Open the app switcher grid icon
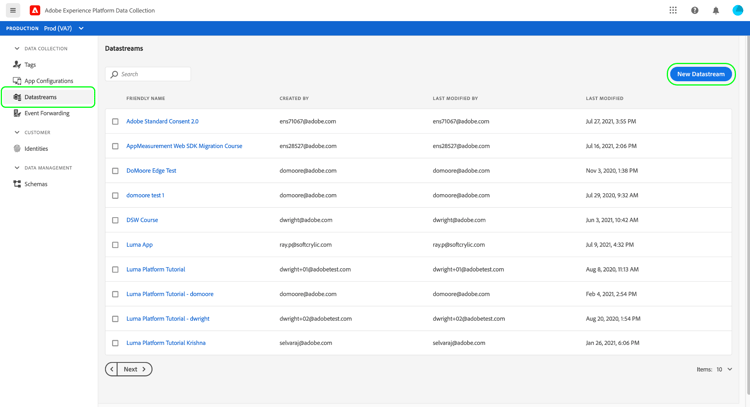 click(673, 10)
